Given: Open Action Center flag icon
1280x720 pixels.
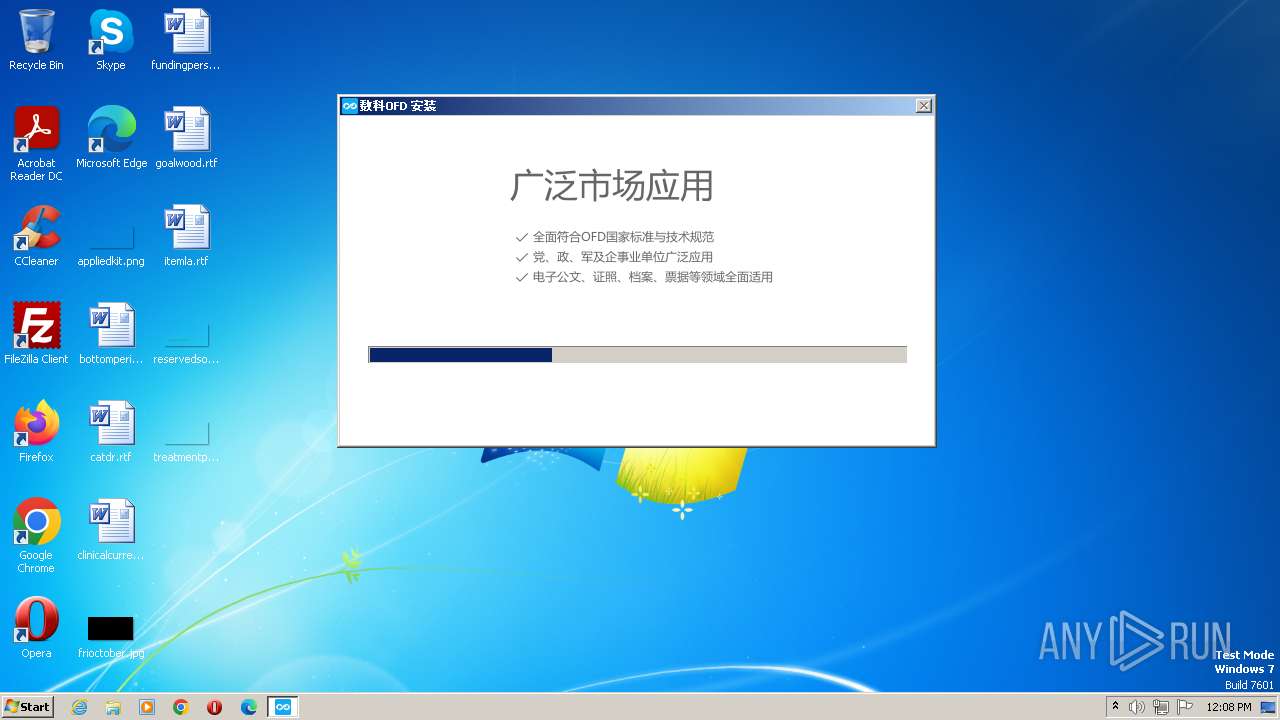Looking at the screenshot, I should pos(1185,707).
